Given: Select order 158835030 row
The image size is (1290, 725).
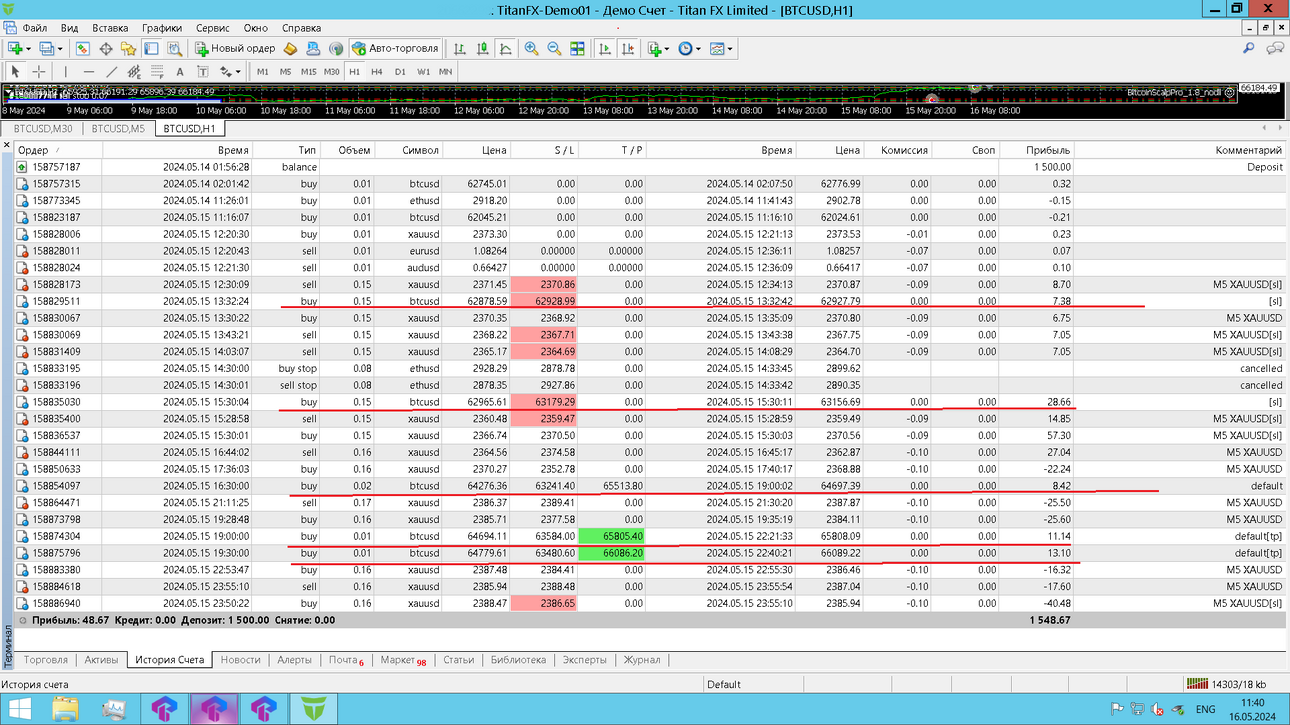Looking at the screenshot, I should pyautogui.click(x=650, y=402).
